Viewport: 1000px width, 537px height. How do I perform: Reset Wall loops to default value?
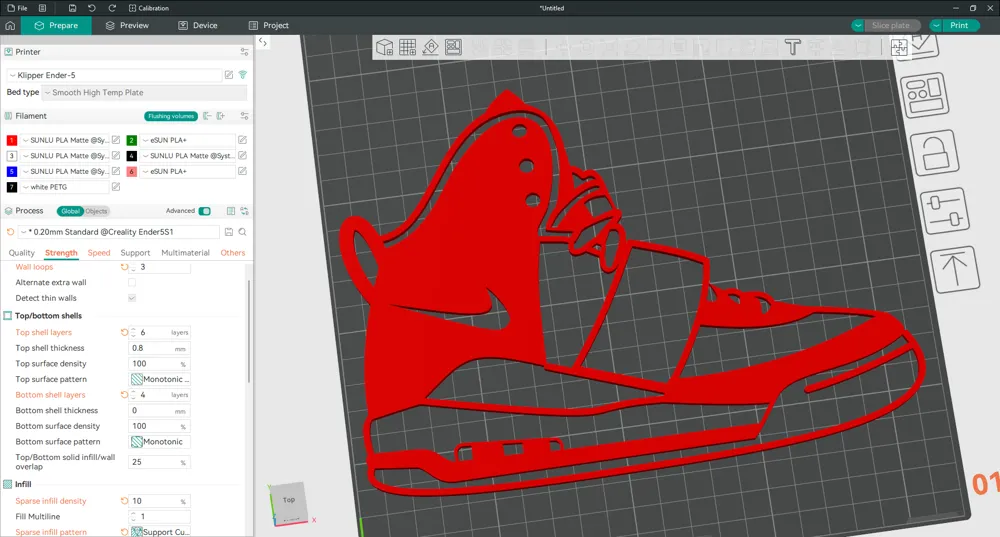point(124,267)
